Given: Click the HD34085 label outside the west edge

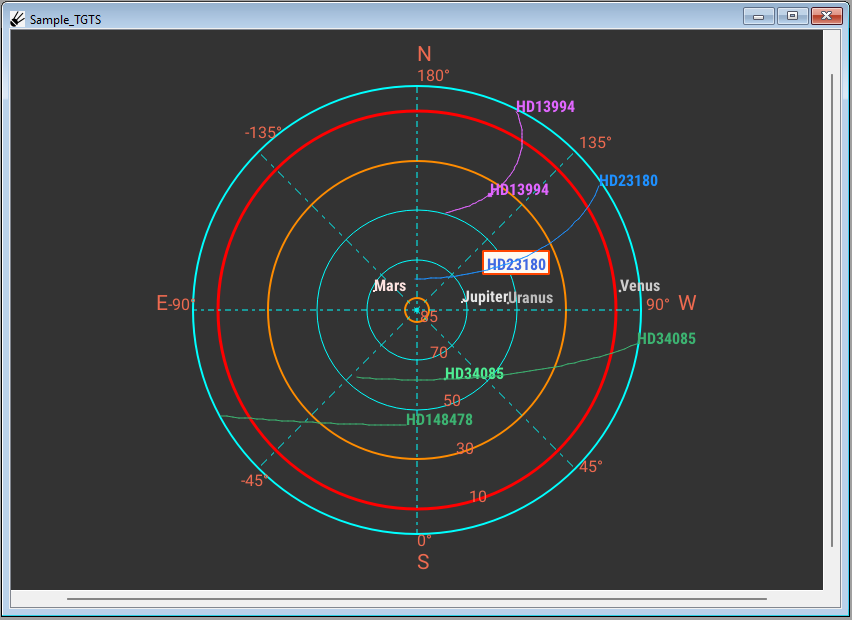Looking at the screenshot, I should click(x=666, y=339).
